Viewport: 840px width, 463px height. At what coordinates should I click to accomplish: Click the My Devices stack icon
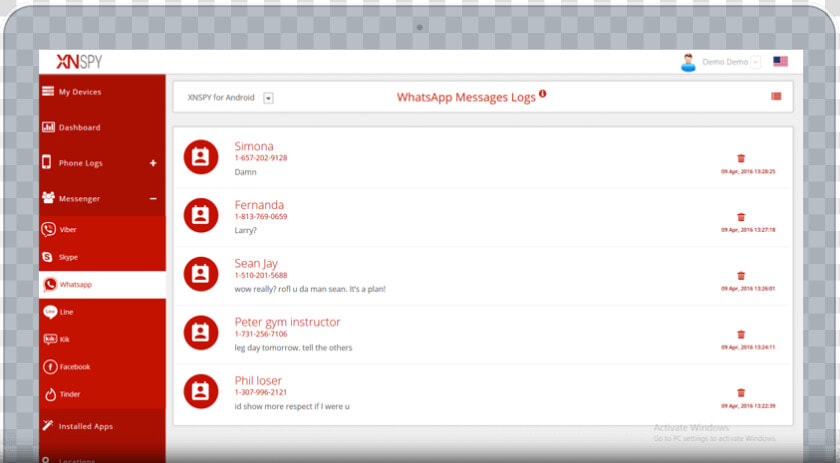click(48, 91)
